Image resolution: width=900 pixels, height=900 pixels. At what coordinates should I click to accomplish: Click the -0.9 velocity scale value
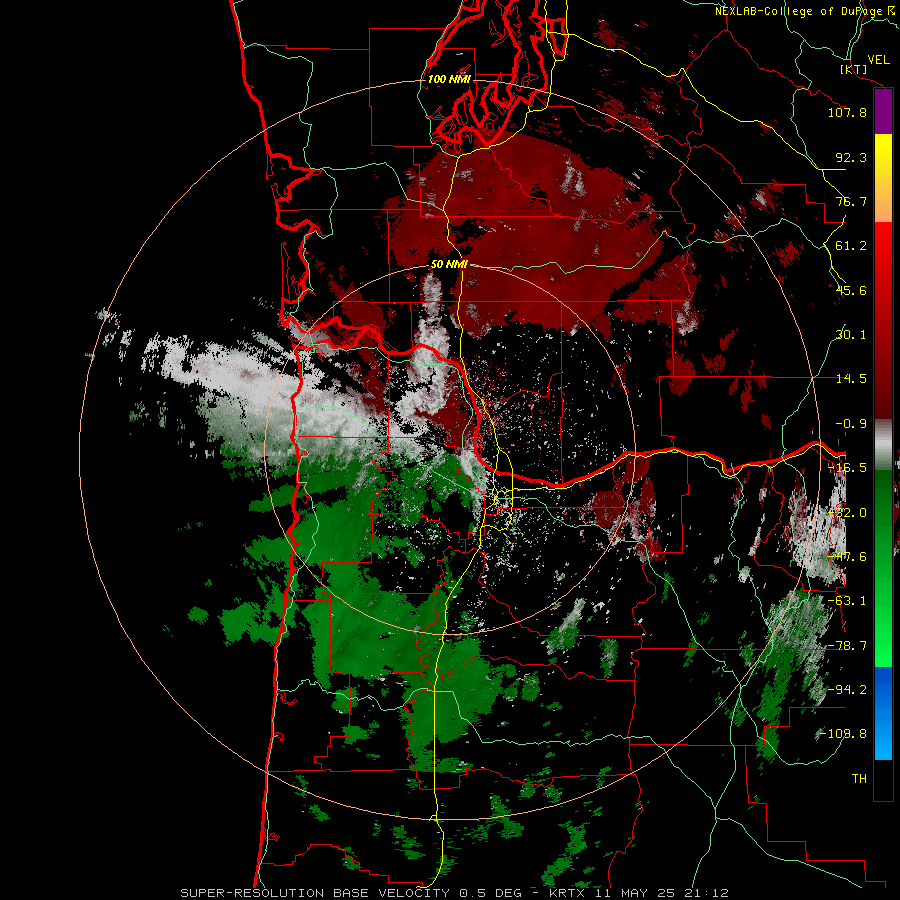(851, 424)
